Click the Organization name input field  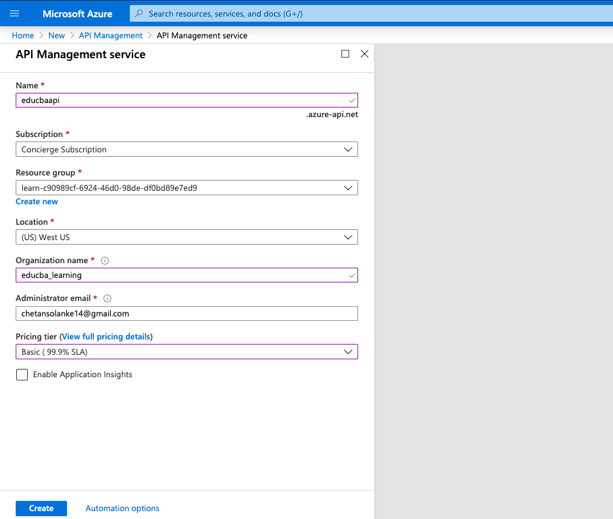[186, 275]
